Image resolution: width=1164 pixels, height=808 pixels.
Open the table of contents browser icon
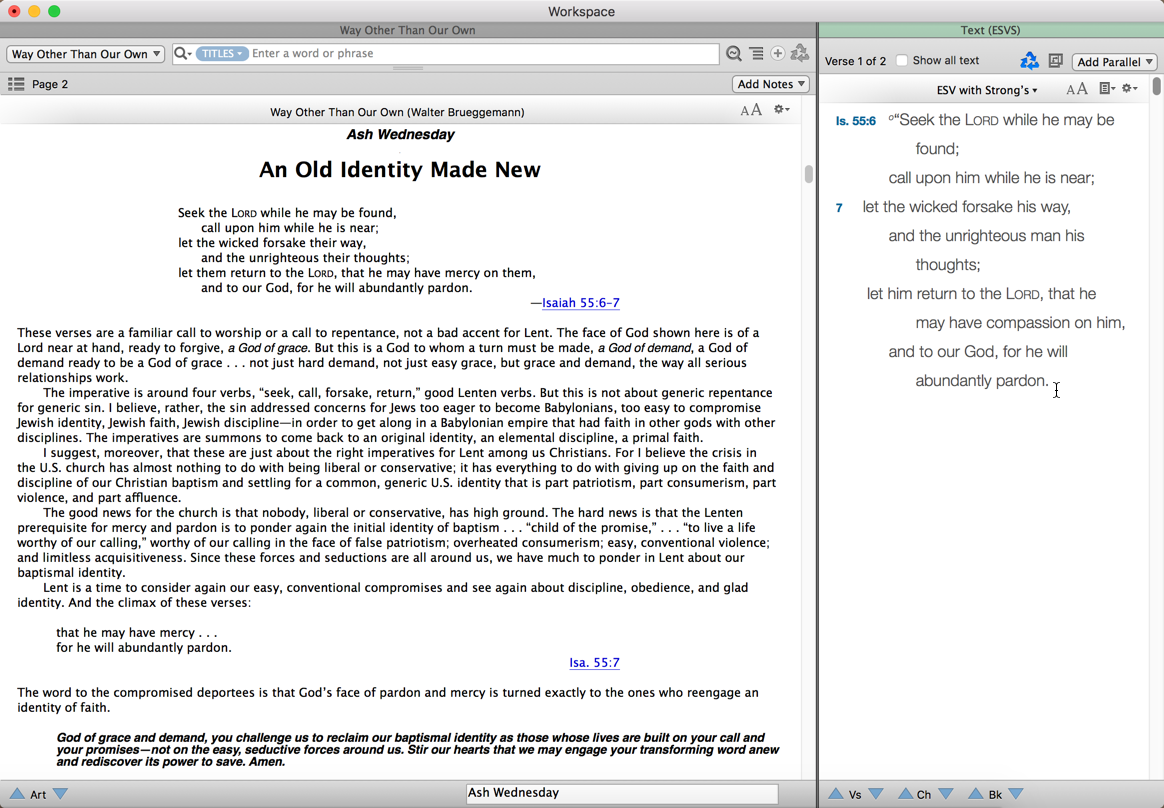(x=16, y=84)
